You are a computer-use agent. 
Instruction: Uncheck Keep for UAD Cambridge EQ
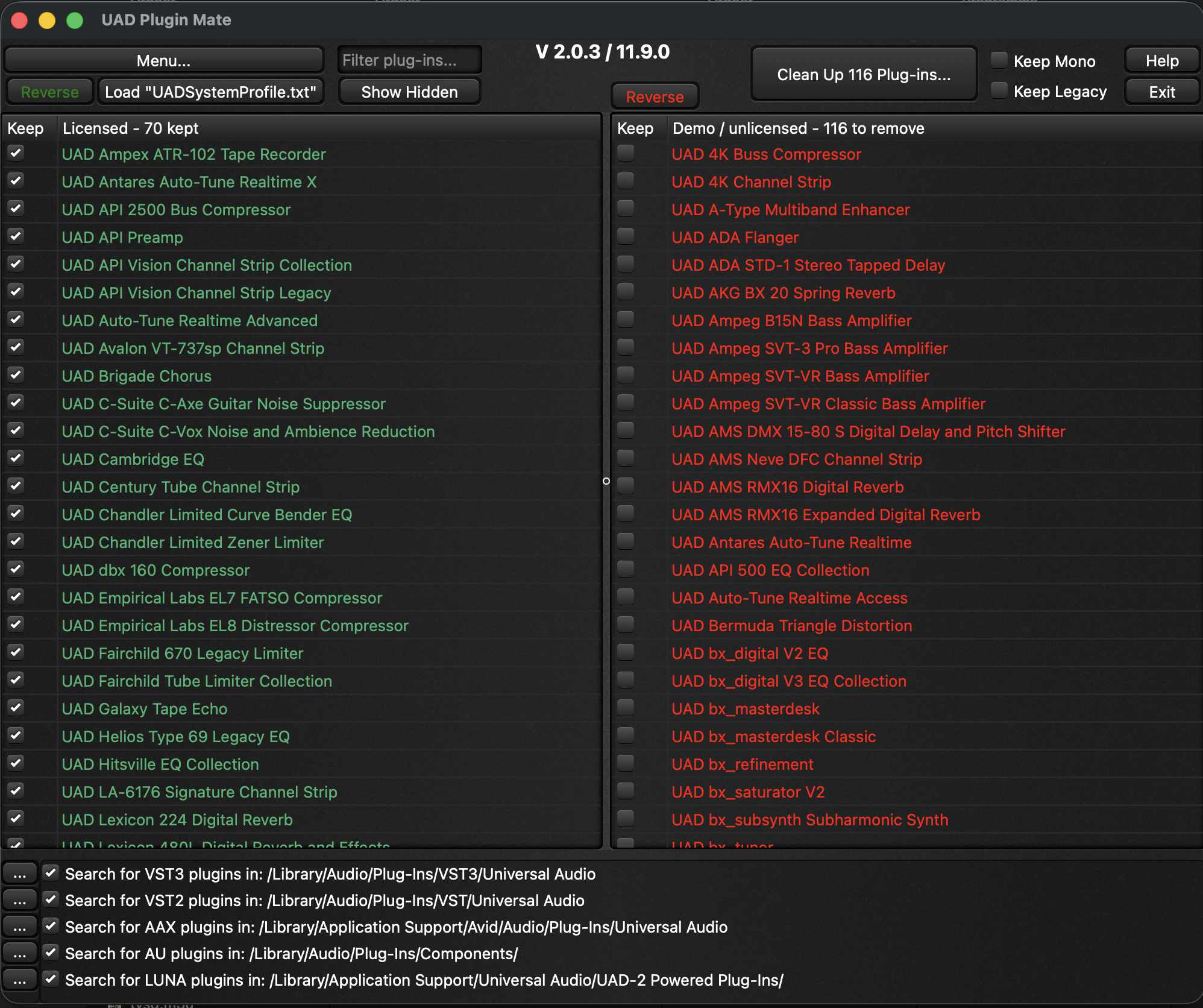click(16, 458)
